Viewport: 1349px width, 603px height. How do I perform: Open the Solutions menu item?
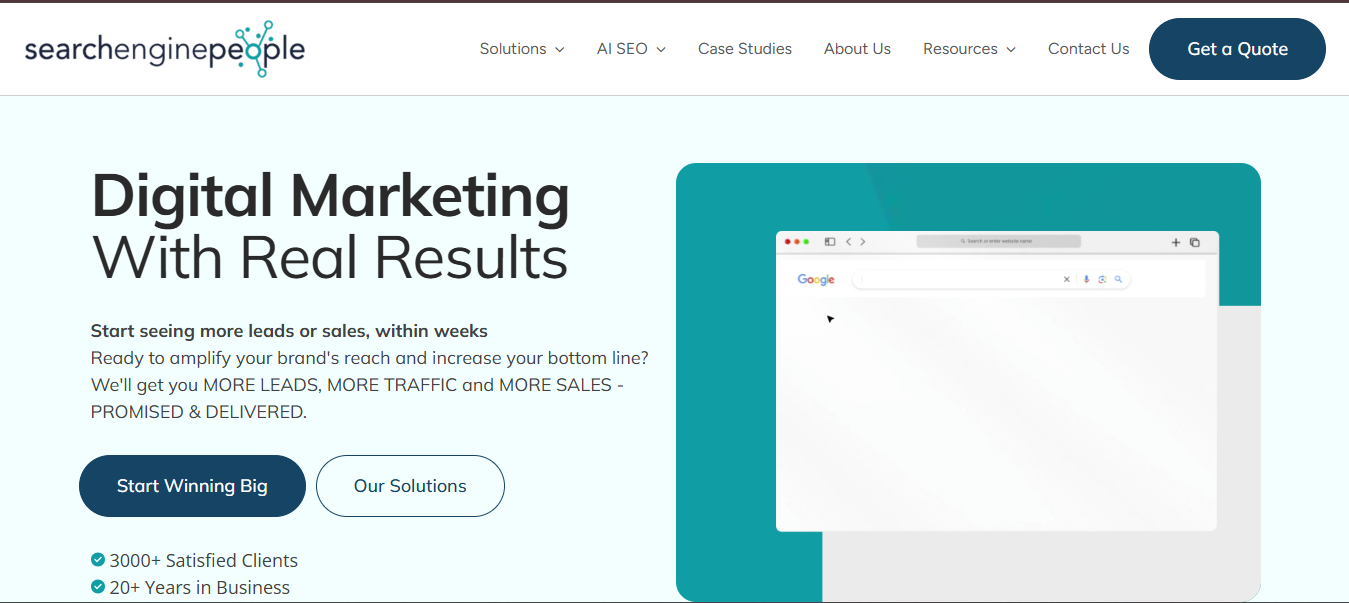pos(513,49)
